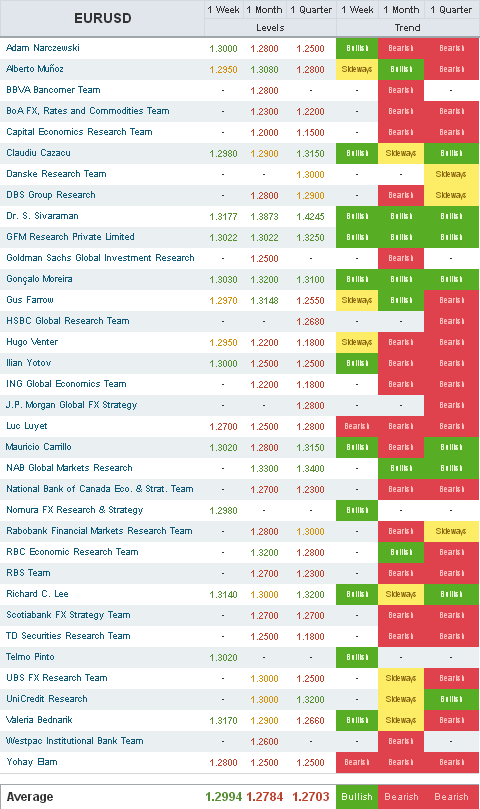Open Adam Narczewski's forecaster link
This screenshot has height=809, width=480.
coord(43,48)
